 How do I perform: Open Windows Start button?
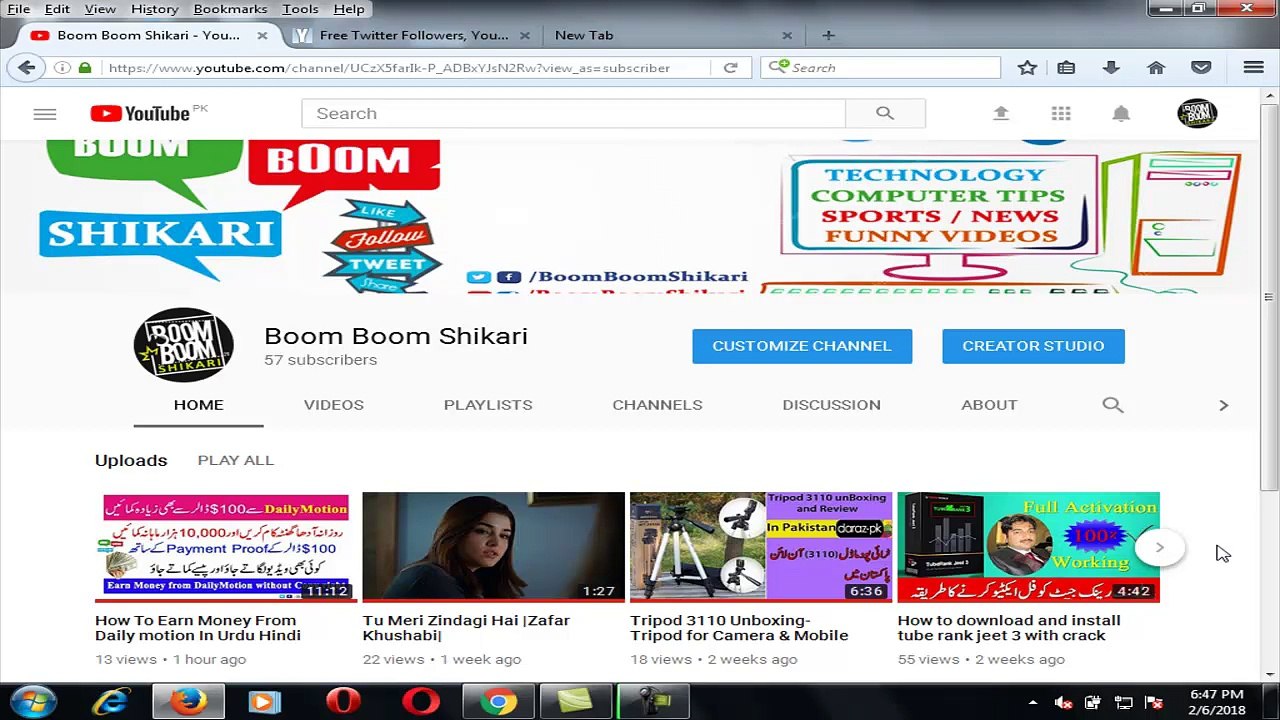click(34, 702)
